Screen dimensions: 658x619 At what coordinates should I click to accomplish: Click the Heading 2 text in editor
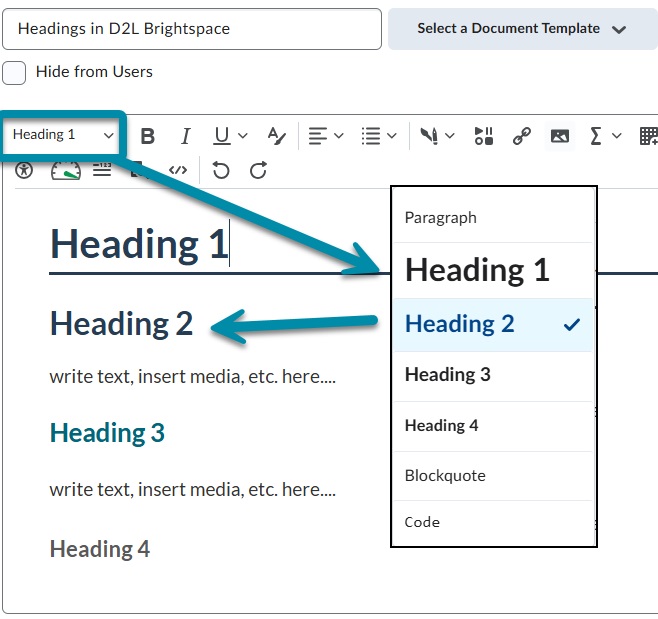pos(121,324)
